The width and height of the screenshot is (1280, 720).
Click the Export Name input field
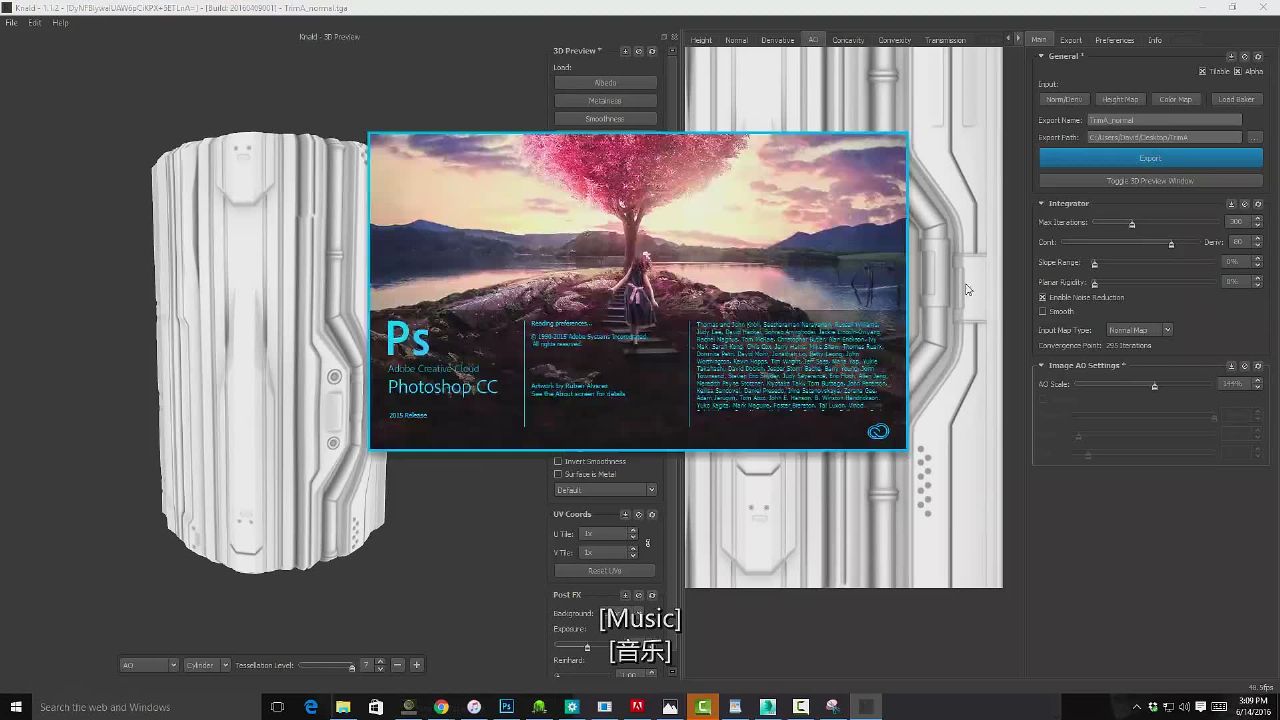[1165, 120]
